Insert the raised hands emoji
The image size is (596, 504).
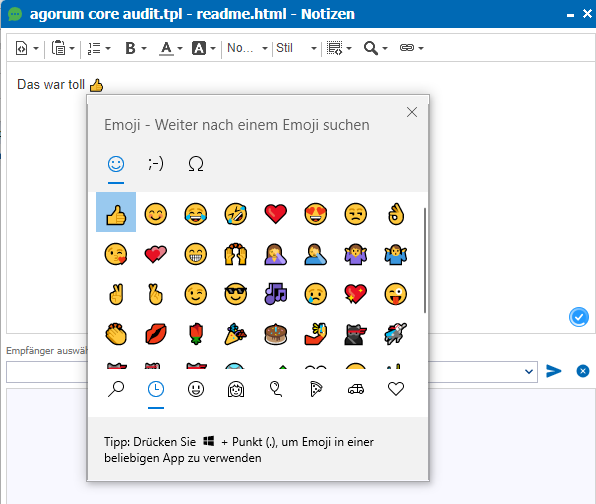pos(236,254)
